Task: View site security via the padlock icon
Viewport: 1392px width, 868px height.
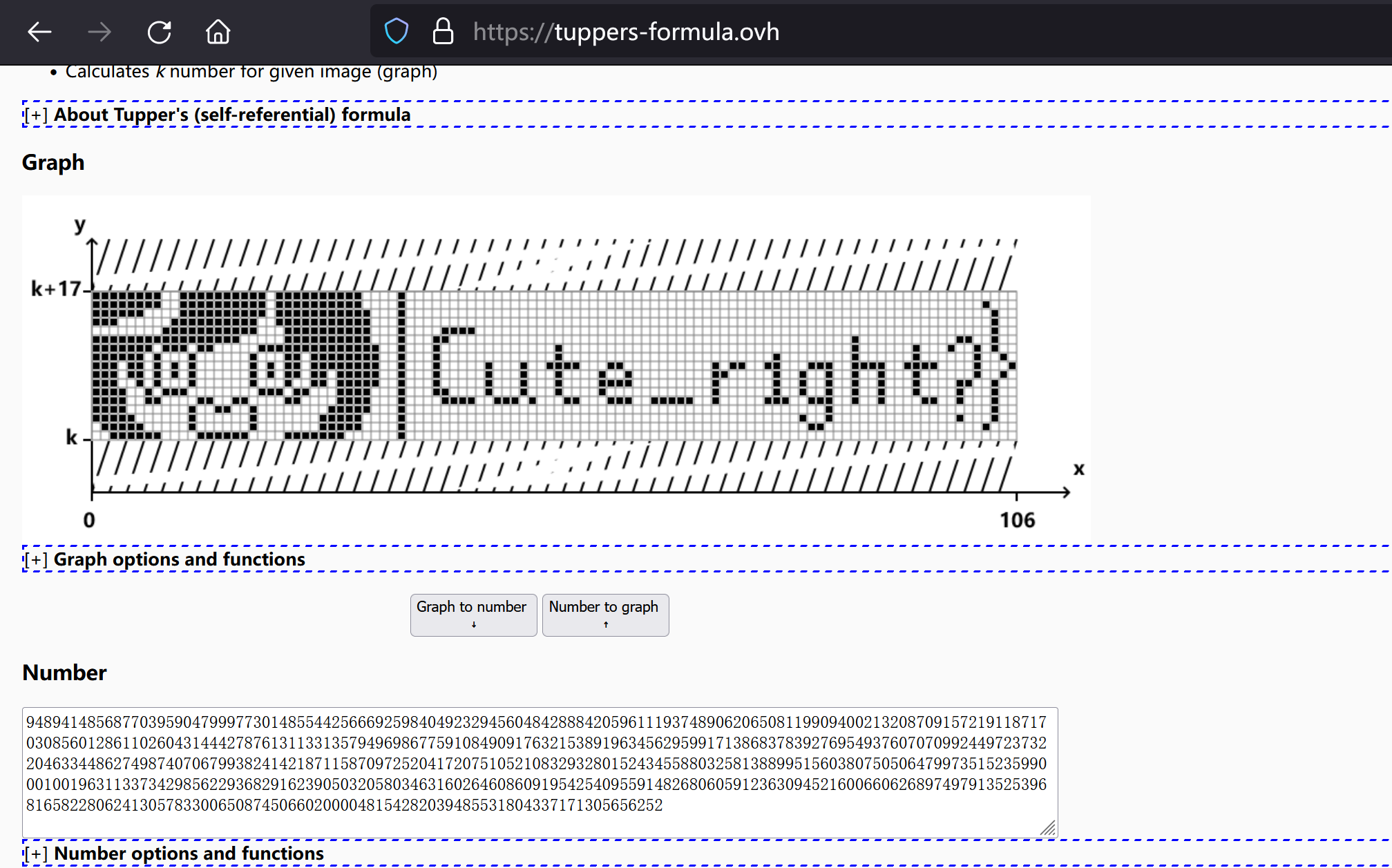Action: pyautogui.click(x=443, y=32)
